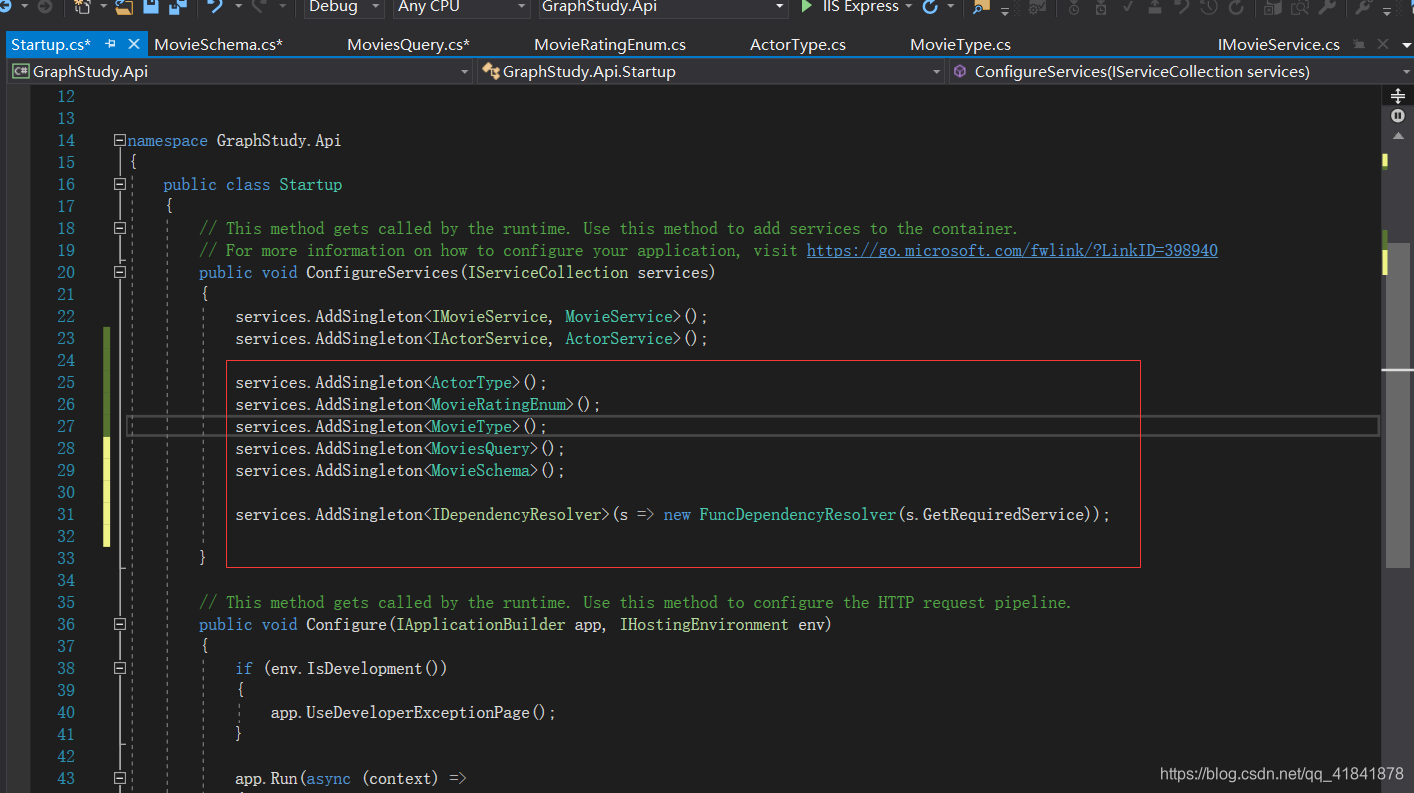Image resolution: width=1414 pixels, height=793 pixels.
Task: Click IDependencyResolver on line 31
Action: 515,515
